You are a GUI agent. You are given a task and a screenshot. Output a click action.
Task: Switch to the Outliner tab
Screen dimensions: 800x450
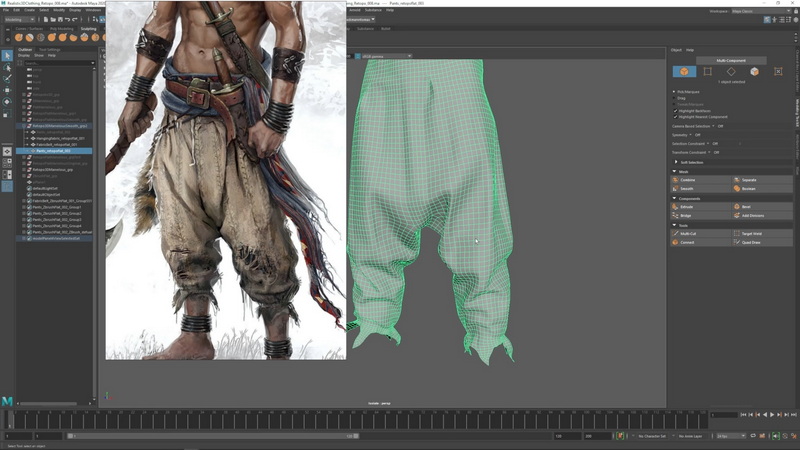(25, 49)
